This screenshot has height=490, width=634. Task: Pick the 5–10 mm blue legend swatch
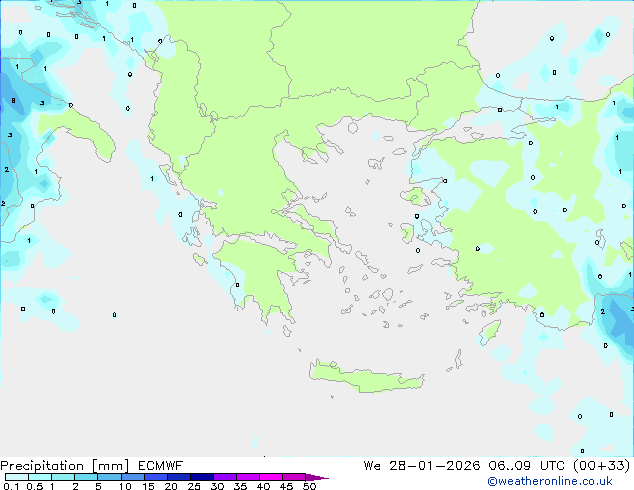coord(109,477)
